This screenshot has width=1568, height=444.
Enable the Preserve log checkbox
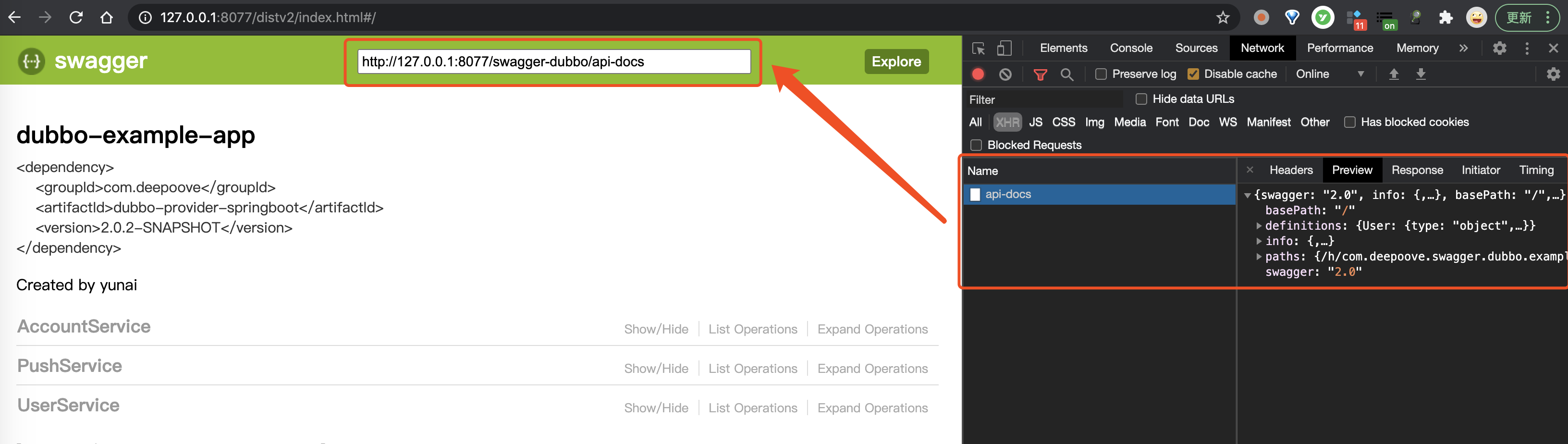1101,74
